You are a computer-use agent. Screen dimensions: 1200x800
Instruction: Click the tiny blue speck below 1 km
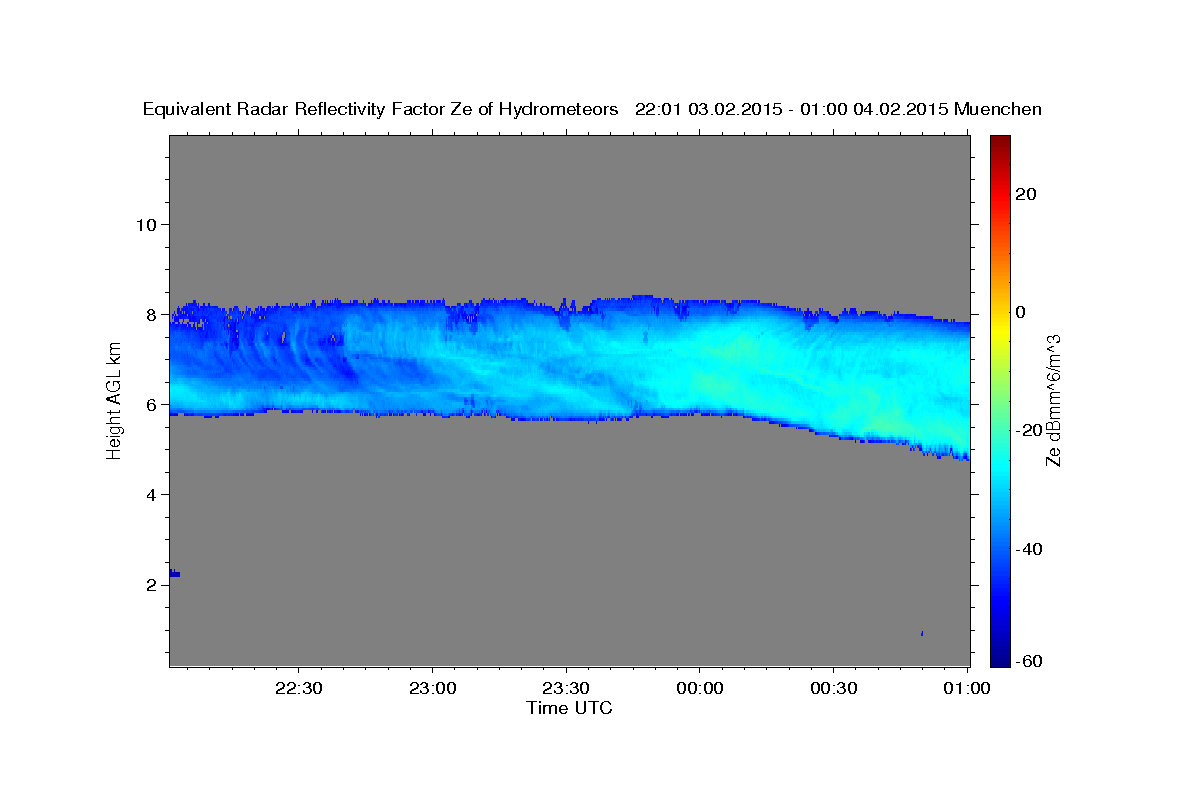[922, 633]
